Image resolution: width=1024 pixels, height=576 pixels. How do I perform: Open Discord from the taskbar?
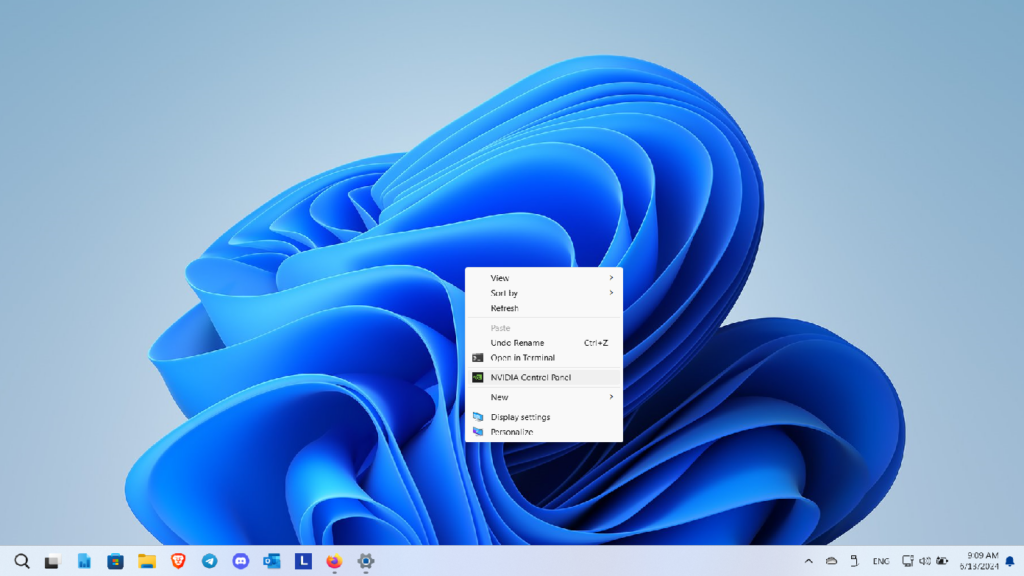(240, 561)
